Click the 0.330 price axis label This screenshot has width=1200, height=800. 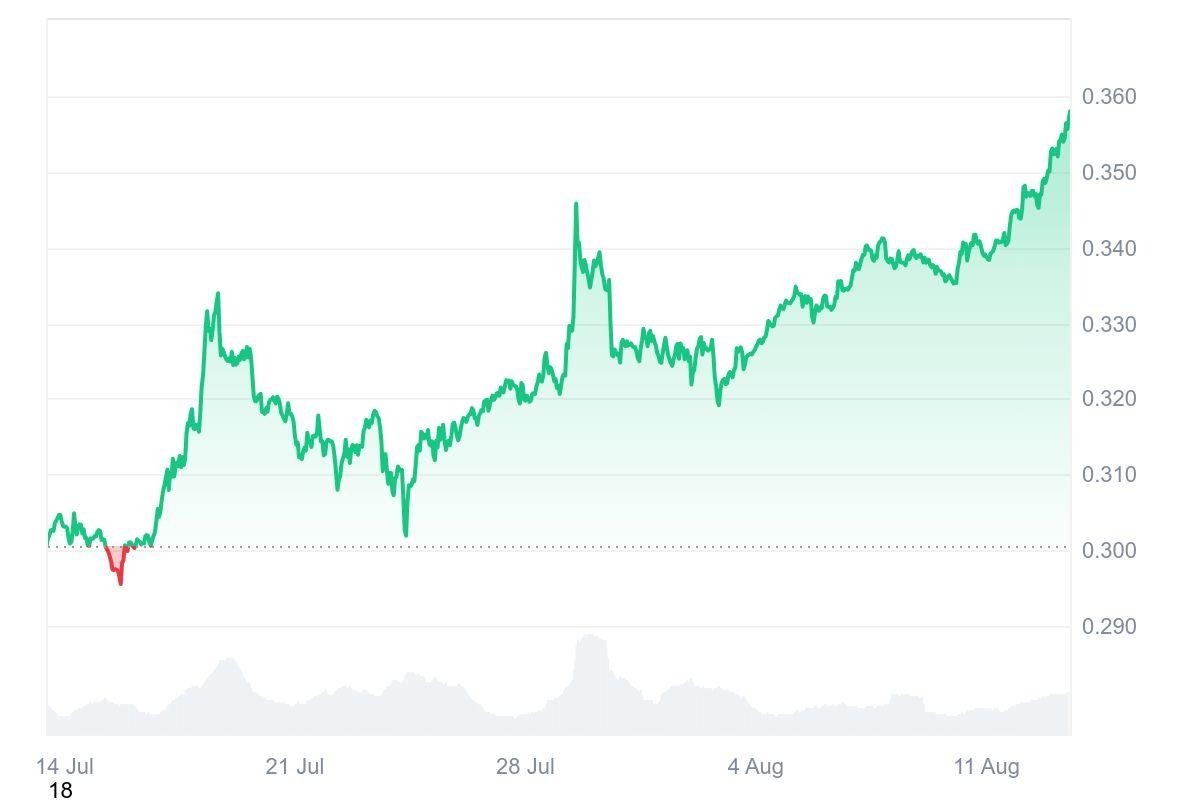(1109, 325)
